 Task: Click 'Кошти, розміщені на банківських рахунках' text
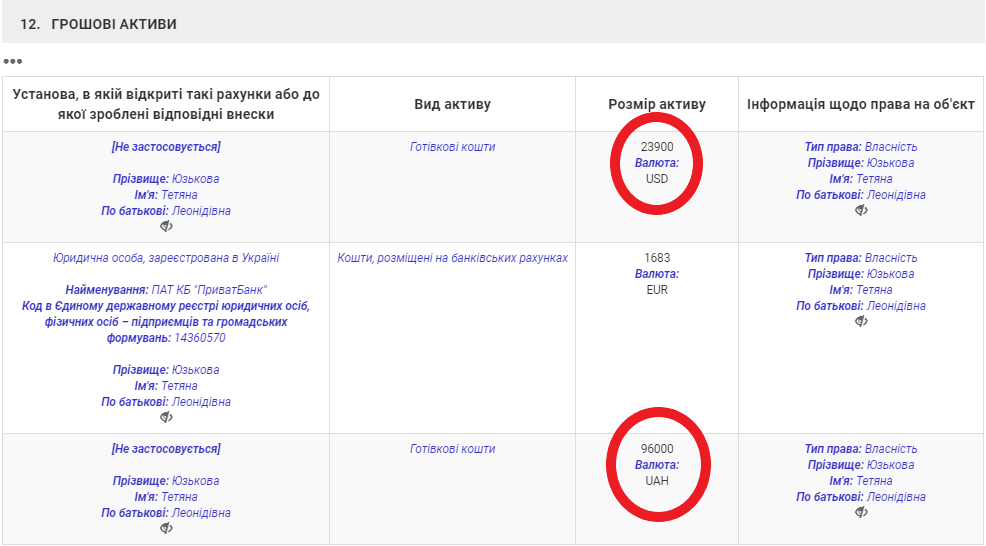[452, 258]
